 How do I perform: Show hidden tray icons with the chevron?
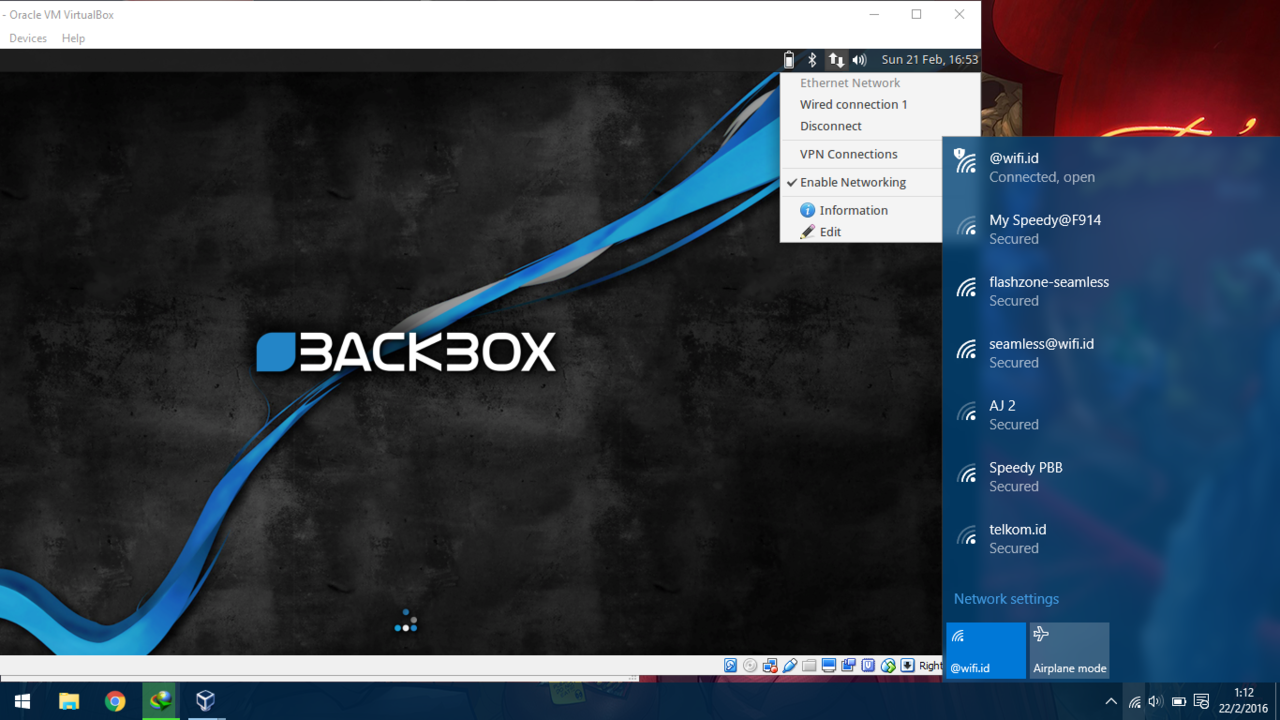(x=1111, y=702)
